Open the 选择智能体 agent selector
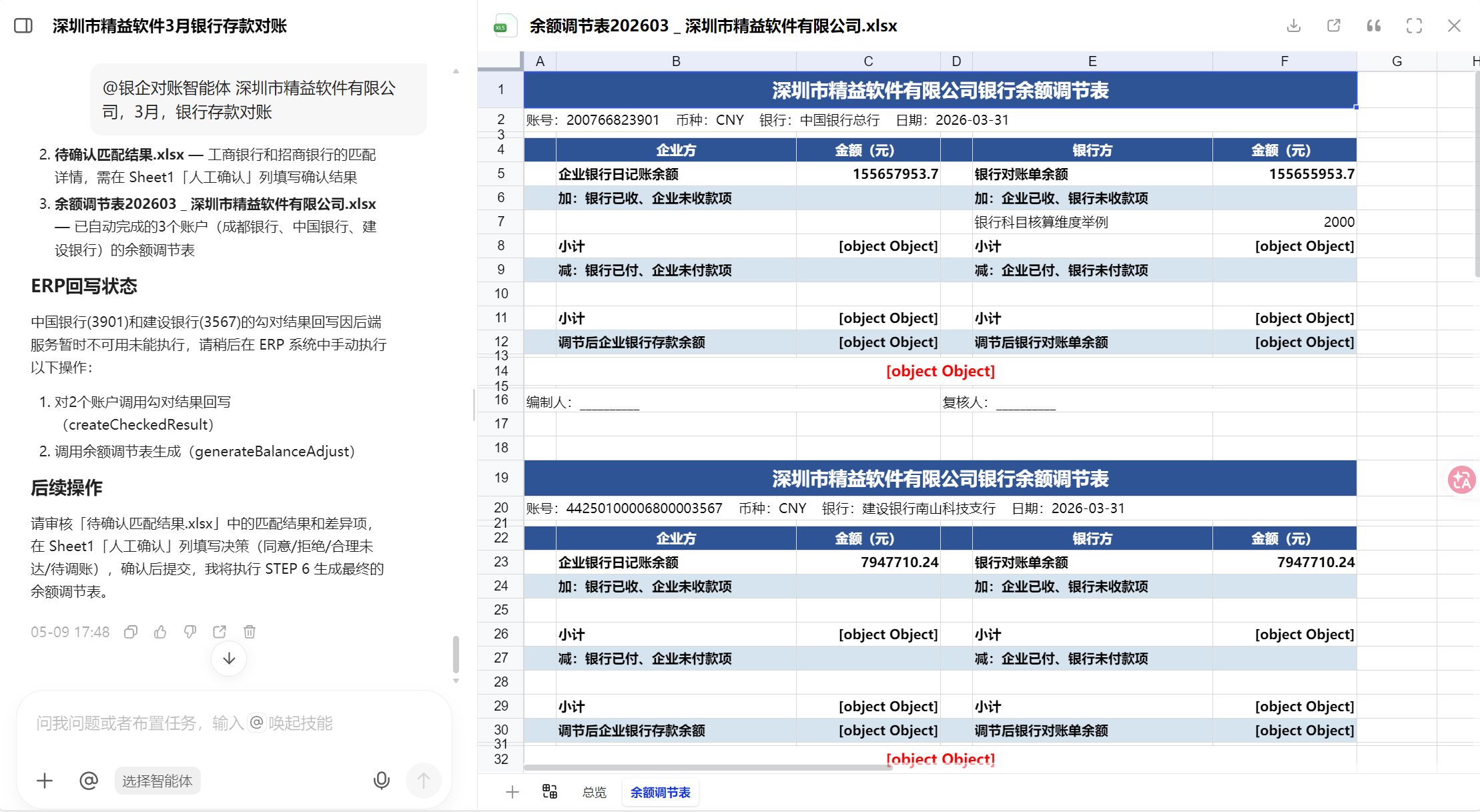Viewport: 1480px width, 812px height. pos(157,781)
